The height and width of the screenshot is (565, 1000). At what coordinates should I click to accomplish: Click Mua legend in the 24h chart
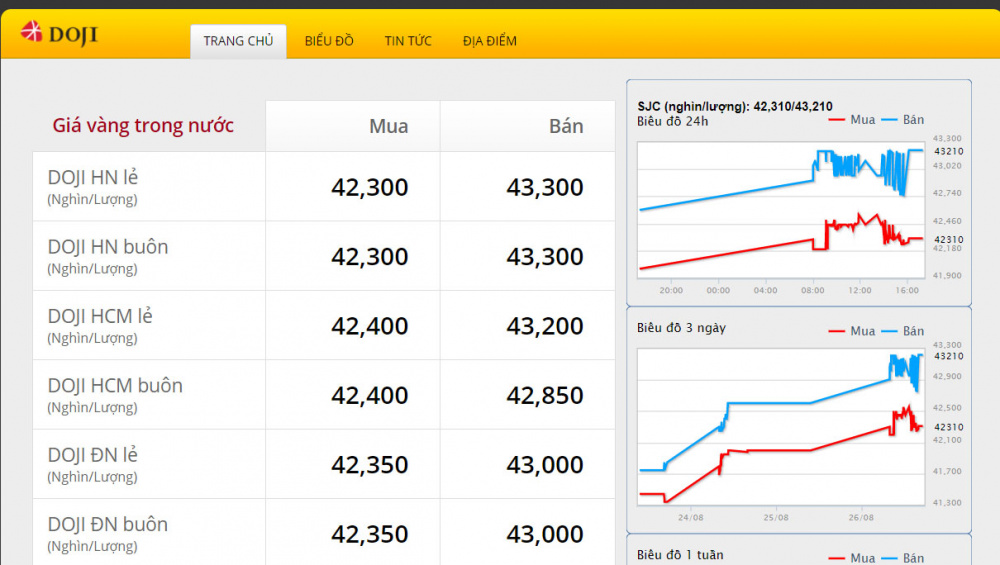[x=853, y=120]
